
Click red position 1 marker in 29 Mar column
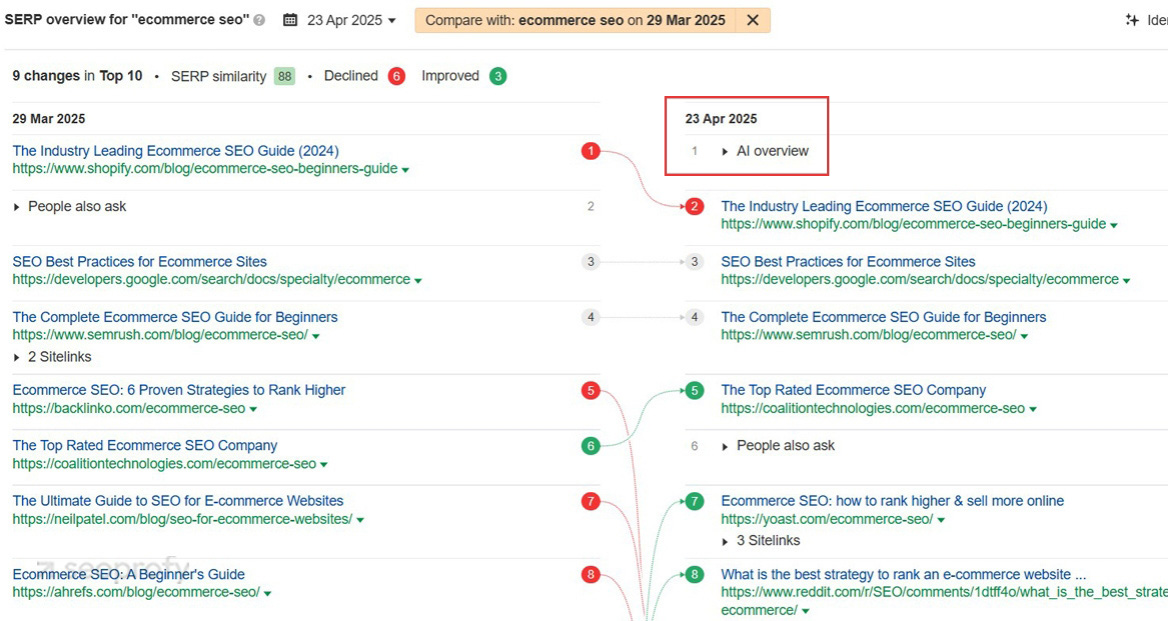tap(591, 151)
